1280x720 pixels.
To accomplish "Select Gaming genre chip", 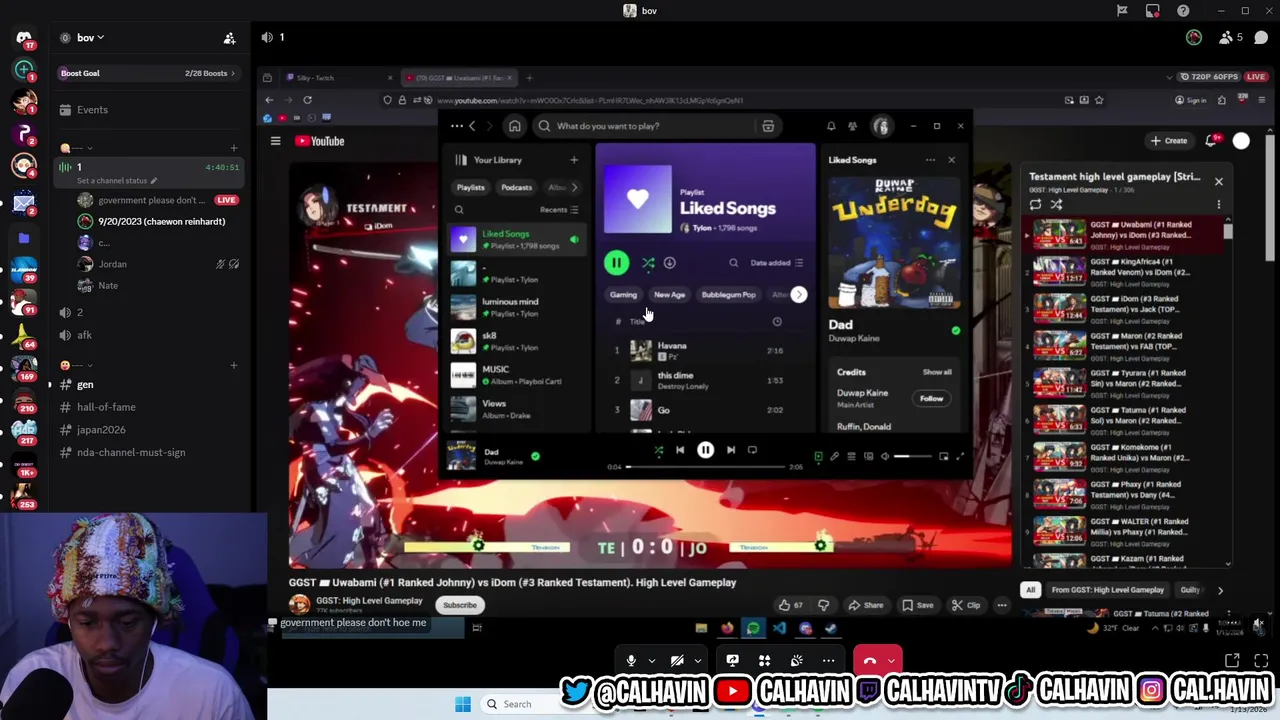I will point(623,295).
